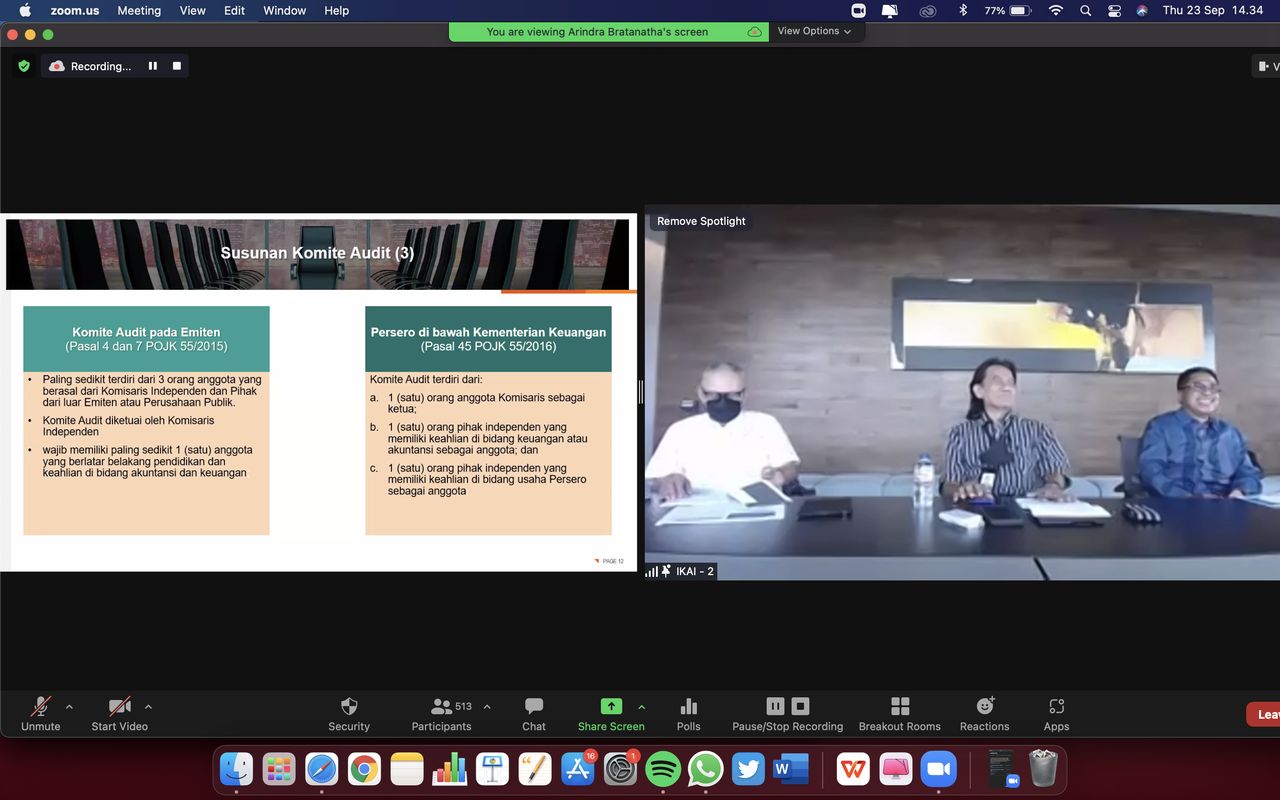Click the pause icon above Pause/Stop Recording
This screenshot has width=1280, height=800.
(x=775, y=706)
